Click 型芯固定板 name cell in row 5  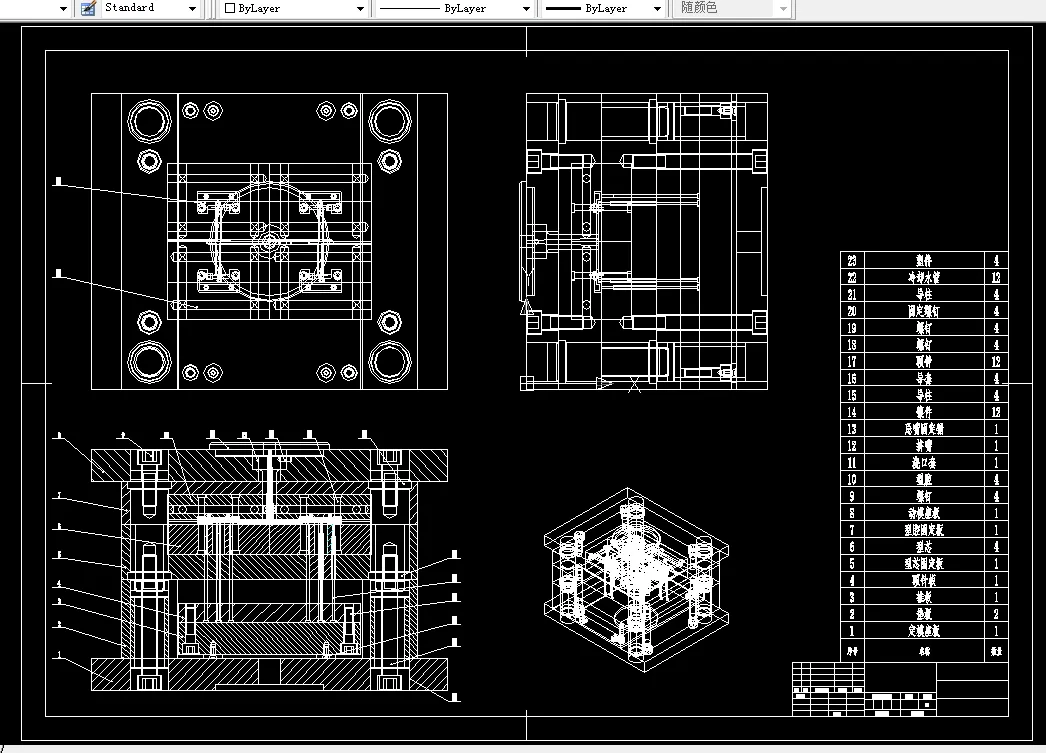[x=924, y=564]
